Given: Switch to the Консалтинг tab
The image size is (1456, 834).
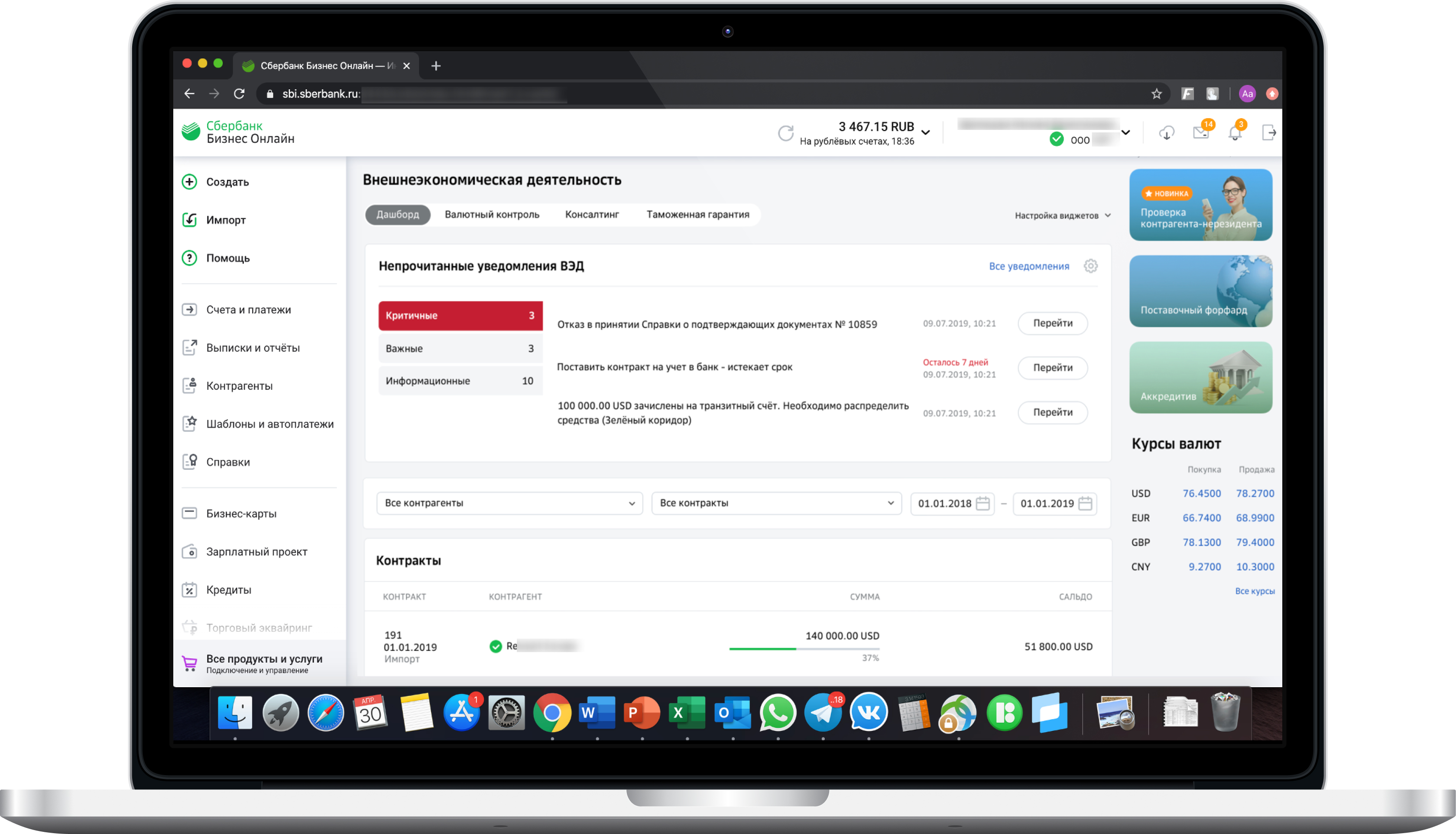Looking at the screenshot, I should [592, 214].
